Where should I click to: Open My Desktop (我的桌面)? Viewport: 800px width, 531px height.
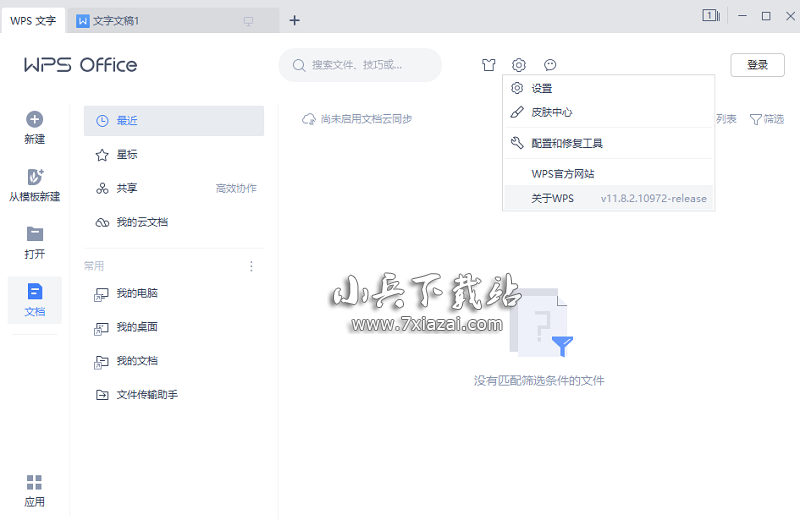pyautogui.click(x=174, y=327)
